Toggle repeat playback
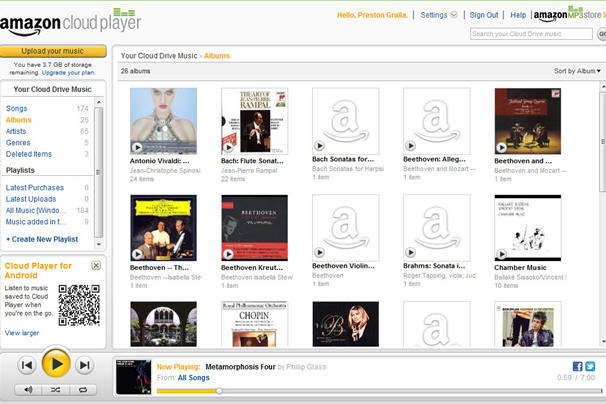The image size is (606, 404). tap(83, 390)
